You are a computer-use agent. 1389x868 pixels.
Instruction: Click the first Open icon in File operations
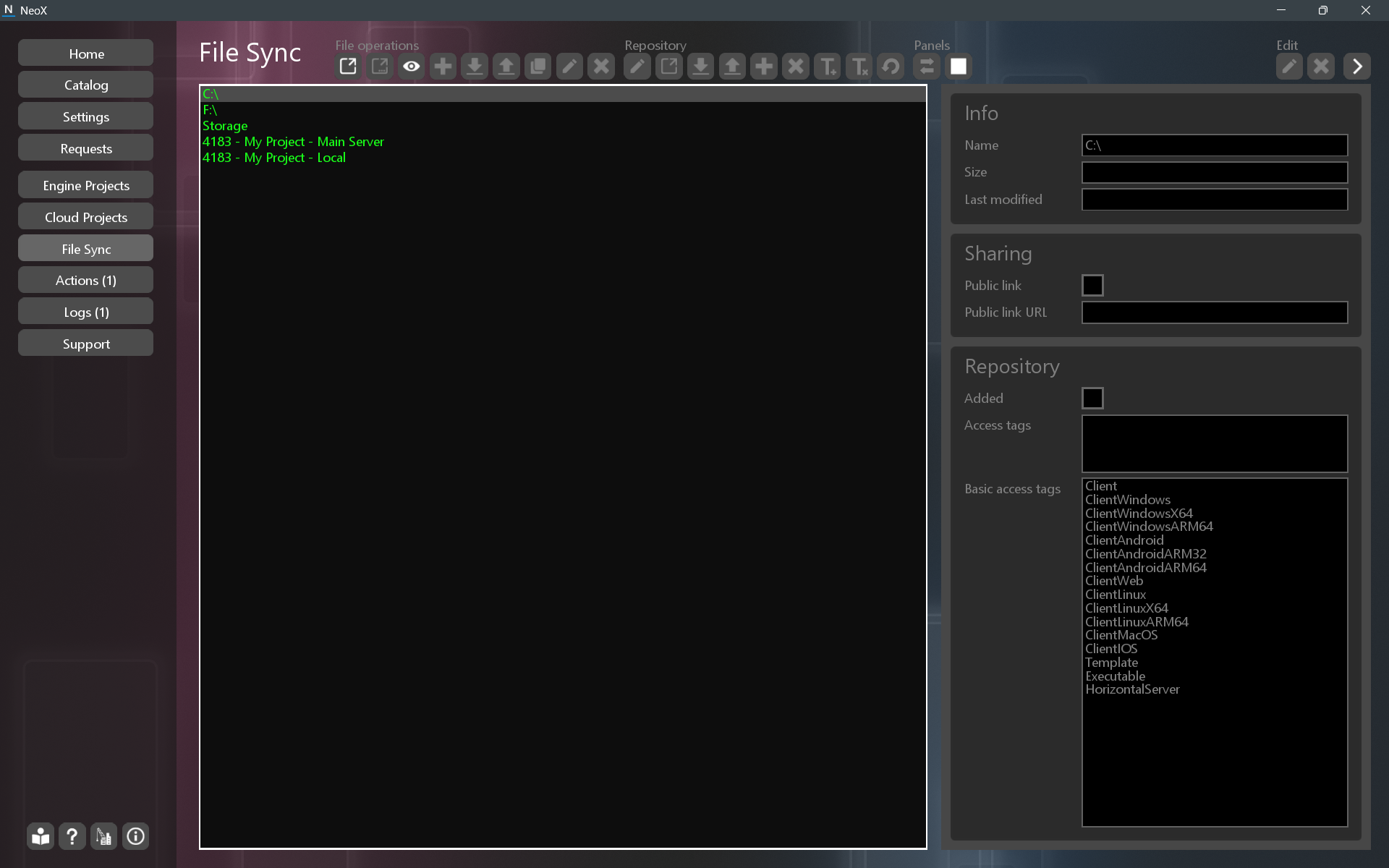348,67
